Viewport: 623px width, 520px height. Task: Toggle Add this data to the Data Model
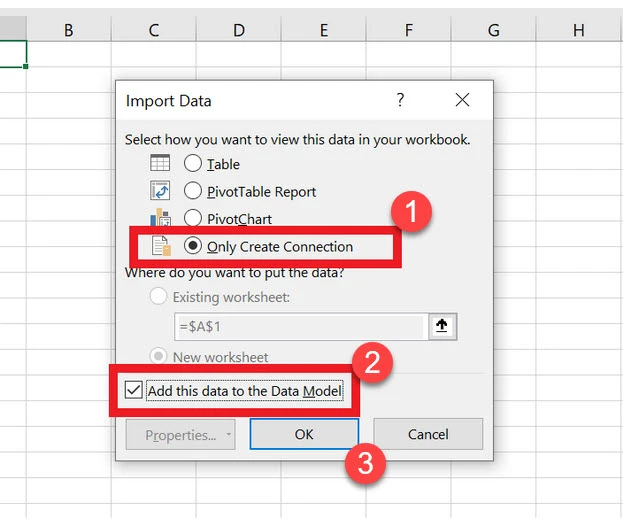point(134,390)
